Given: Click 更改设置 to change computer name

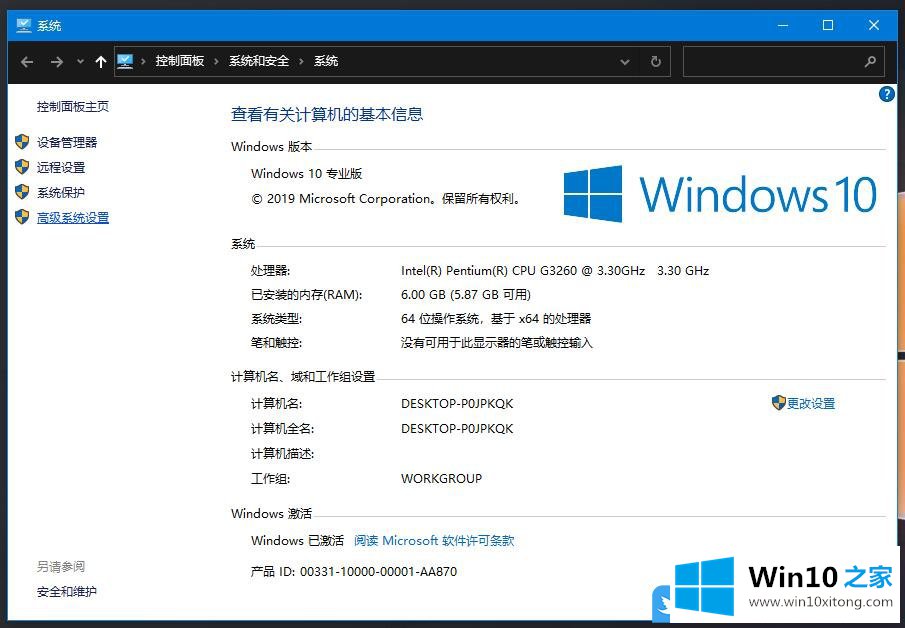Looking at the screenshot, I should 811,403.
